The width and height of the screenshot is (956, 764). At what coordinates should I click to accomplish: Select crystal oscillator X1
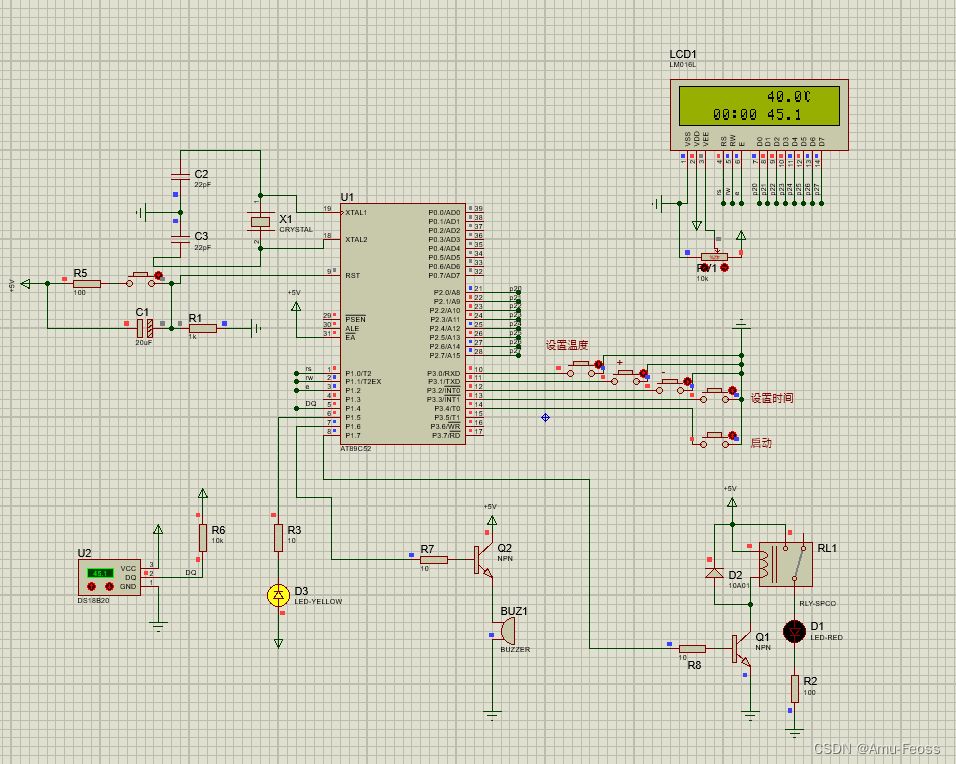[260, 222]
